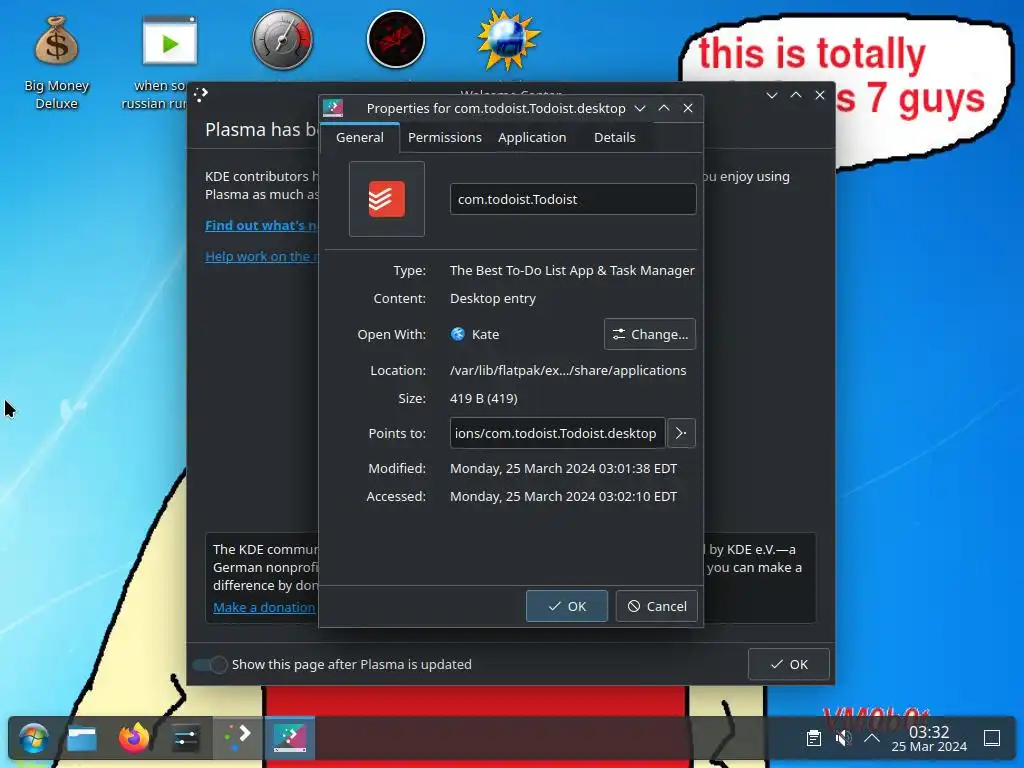This screenshot has width=1024, height=768.
Task: Minimize the Properties dialog
Action: (x=640, y=108)
